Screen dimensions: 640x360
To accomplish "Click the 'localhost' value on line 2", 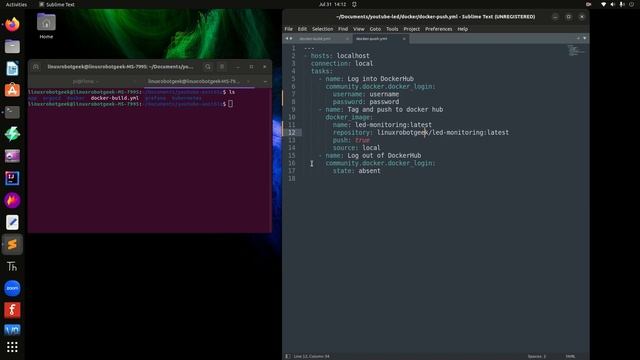I will coord(353,56).
